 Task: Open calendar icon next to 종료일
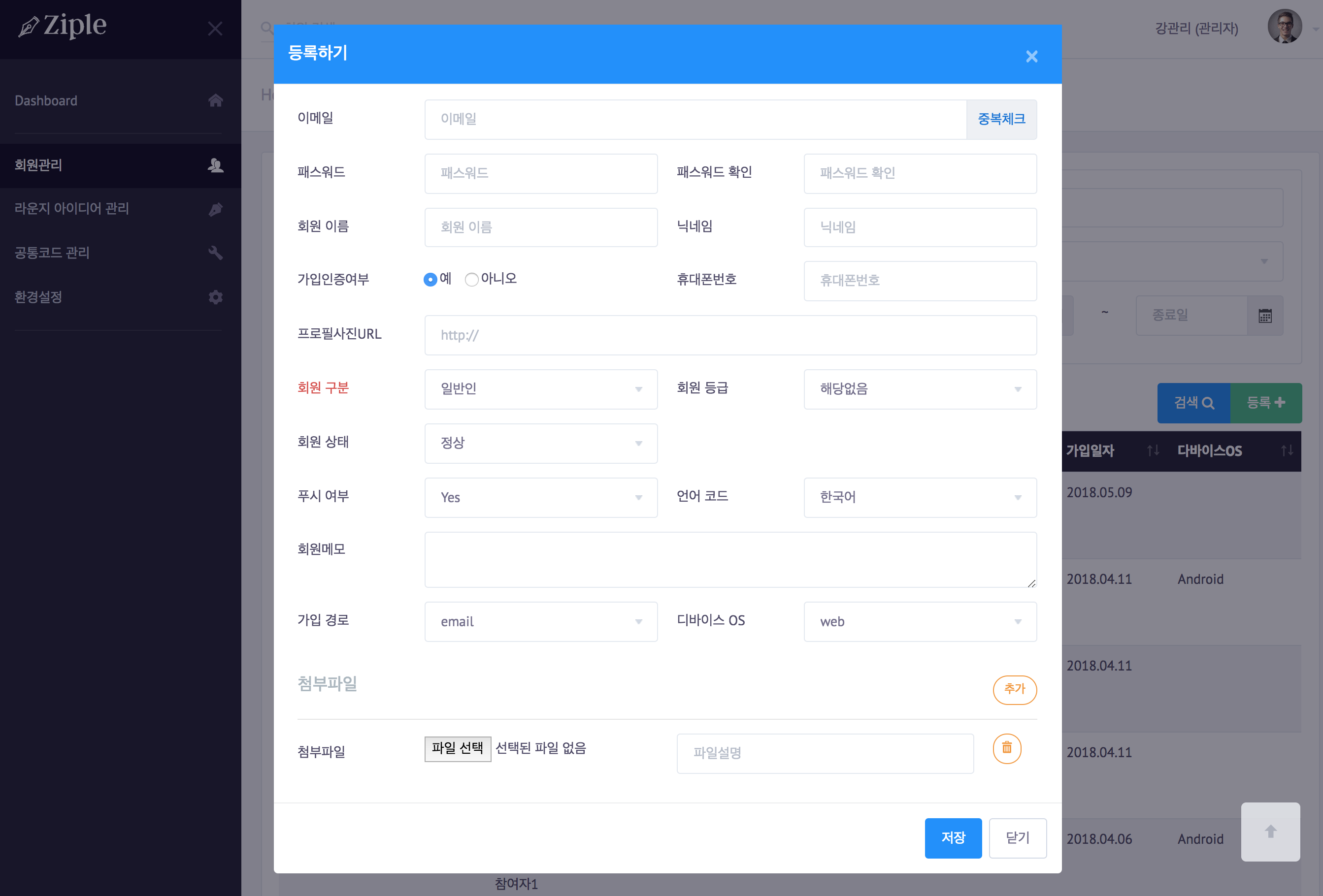(1265, 316)
